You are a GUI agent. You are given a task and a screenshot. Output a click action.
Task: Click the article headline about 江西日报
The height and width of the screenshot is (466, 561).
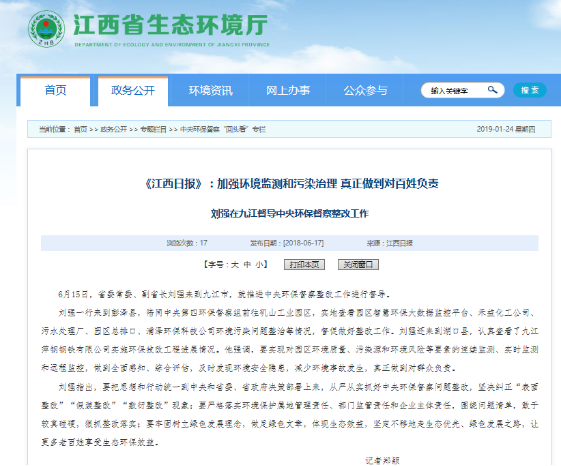(x=291, y=184)
